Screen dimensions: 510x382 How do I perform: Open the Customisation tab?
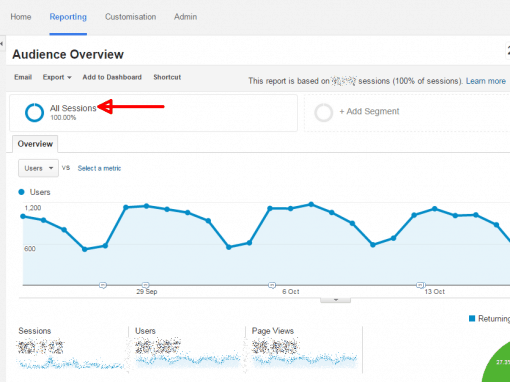click(x=130, y=17)
